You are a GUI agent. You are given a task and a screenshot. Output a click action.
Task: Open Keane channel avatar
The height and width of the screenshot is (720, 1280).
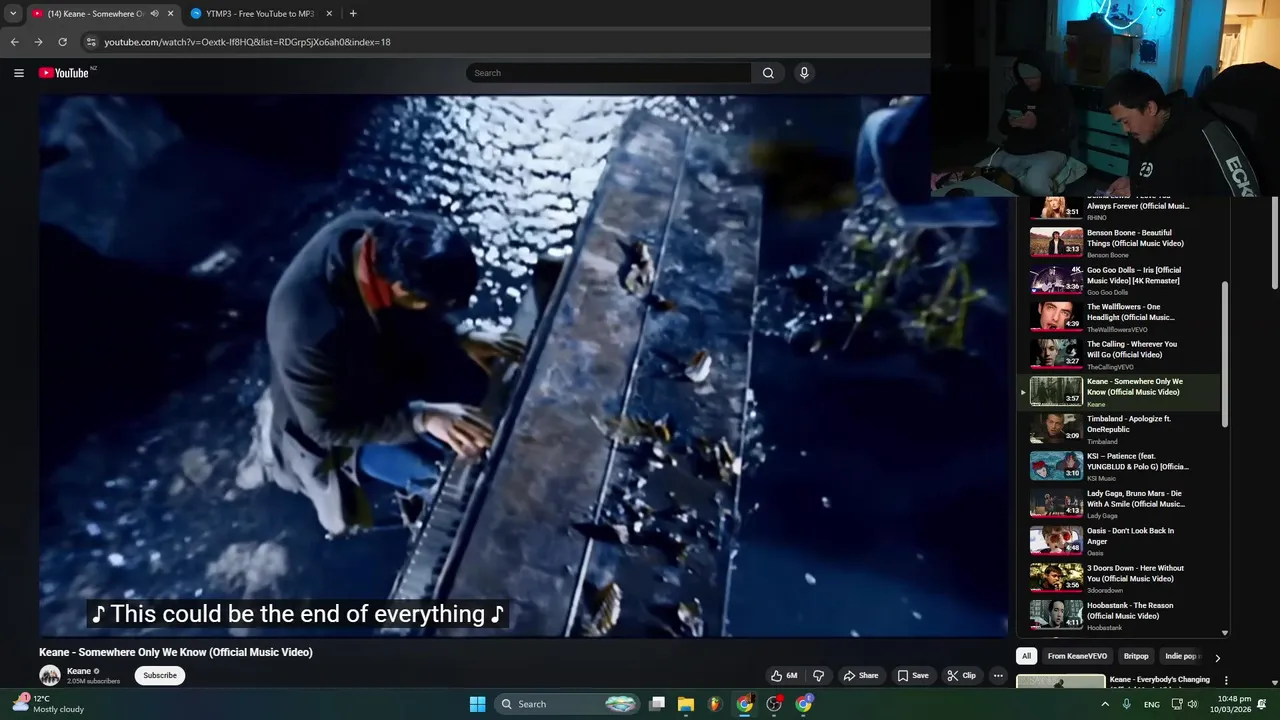tap(50, 675)
